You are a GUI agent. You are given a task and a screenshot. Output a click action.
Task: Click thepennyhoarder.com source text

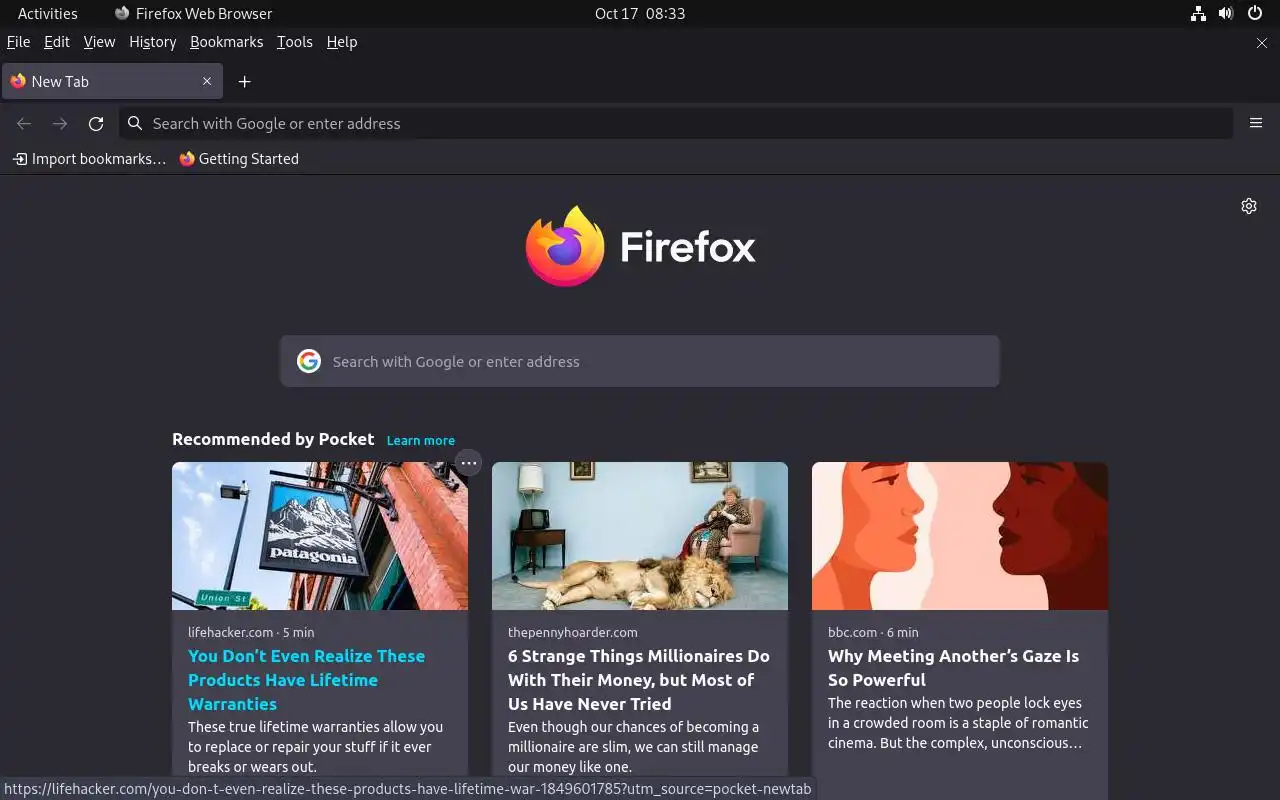point(573,632)
